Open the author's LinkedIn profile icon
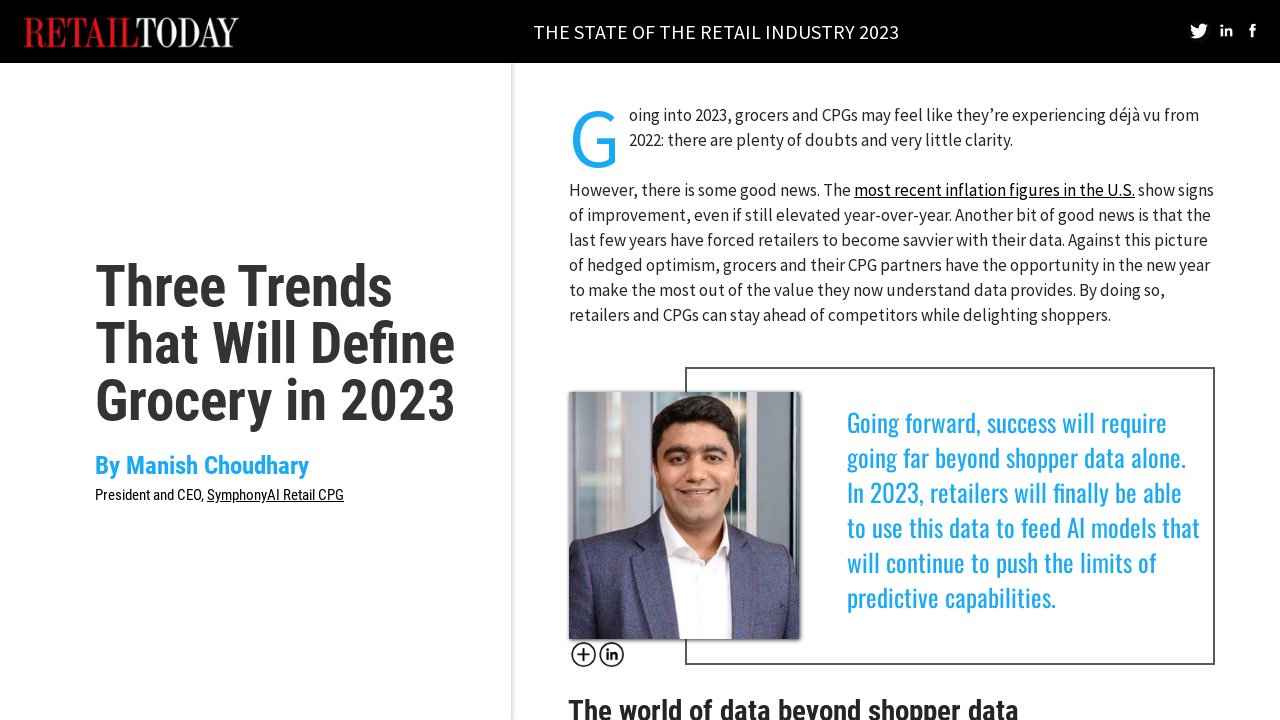Image resolution: width=1280 pixels, height=720 pixels. pyautogui.click(x=611, y=655)
